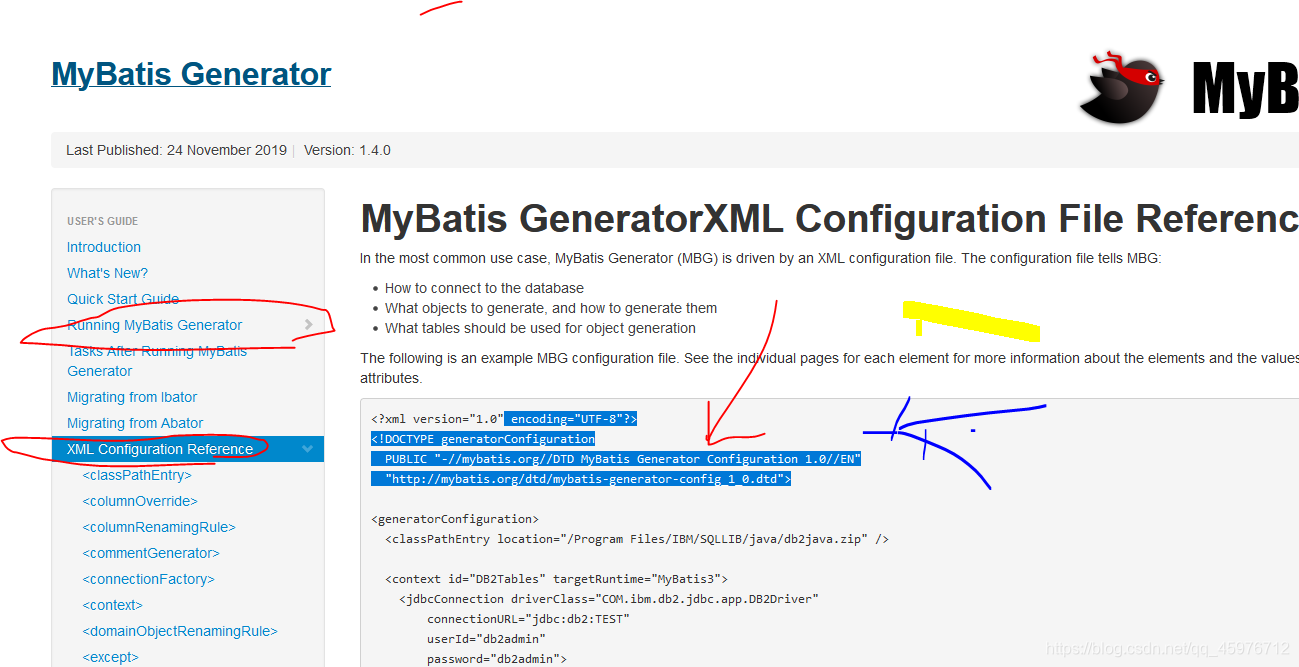The width and height of the screenshot is (1299, 667).
Task: Click the context id="DB2Tables" code line
Action: 557,579
